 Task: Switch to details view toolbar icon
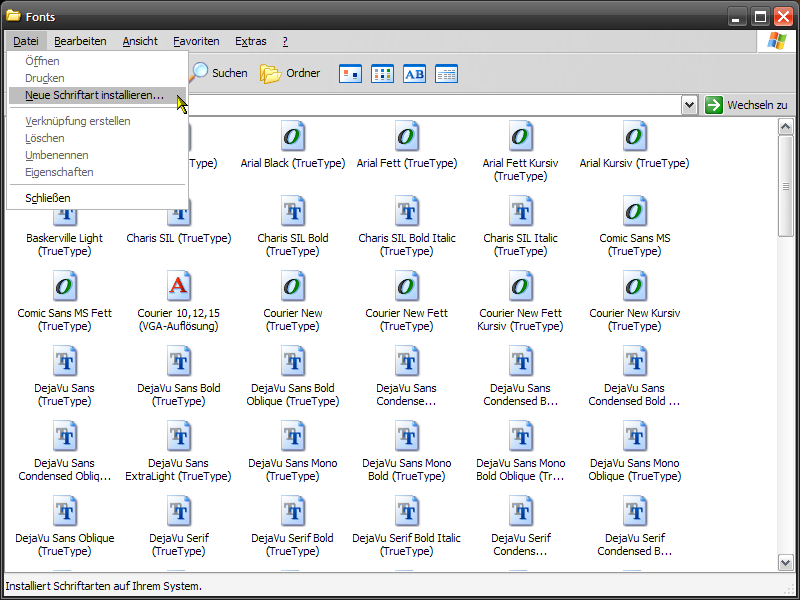pos(446,74)
